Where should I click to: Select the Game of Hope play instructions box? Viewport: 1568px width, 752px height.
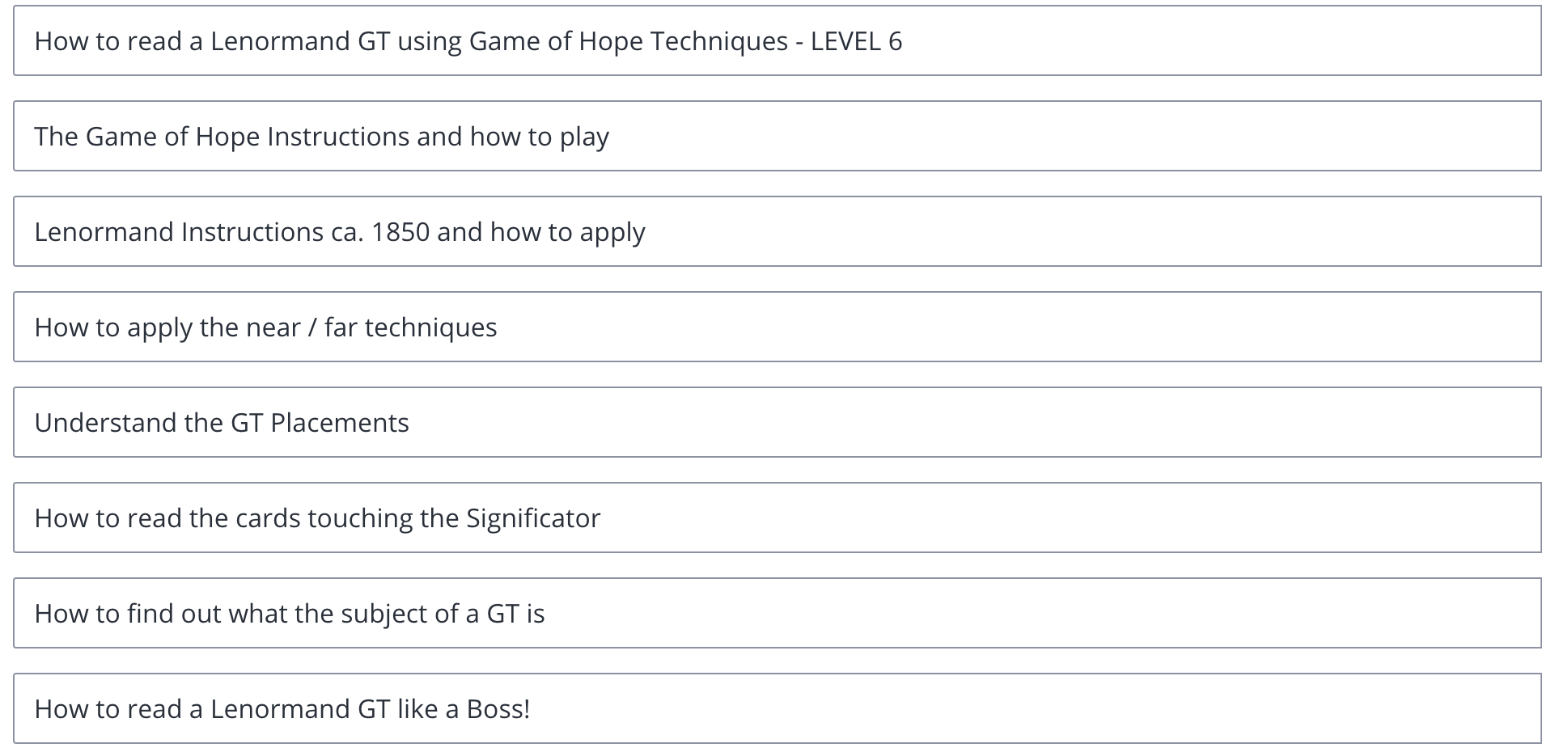777,136
